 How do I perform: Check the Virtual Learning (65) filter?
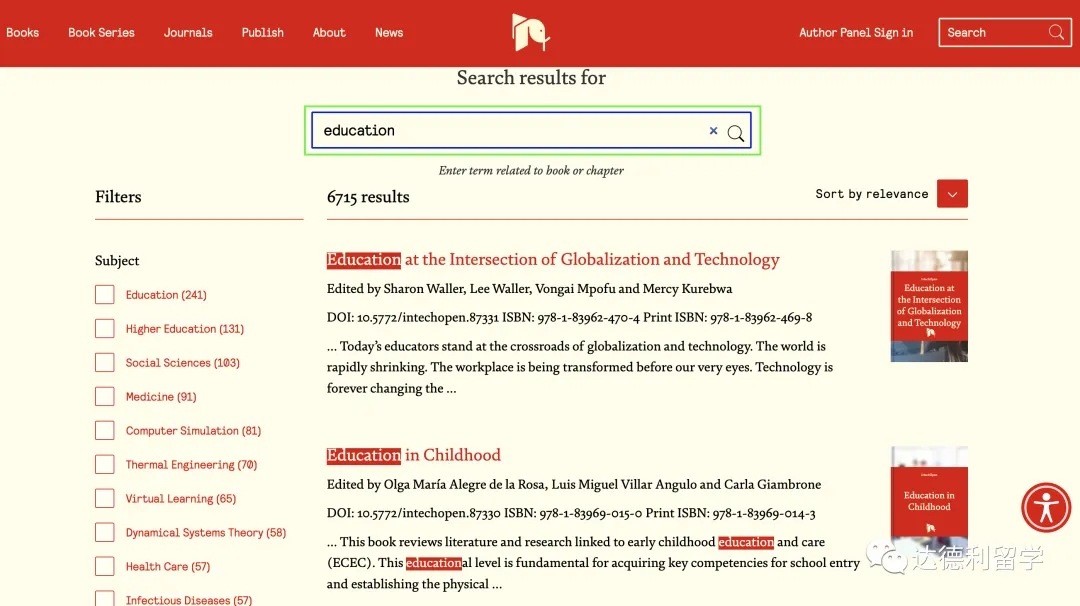105,499
